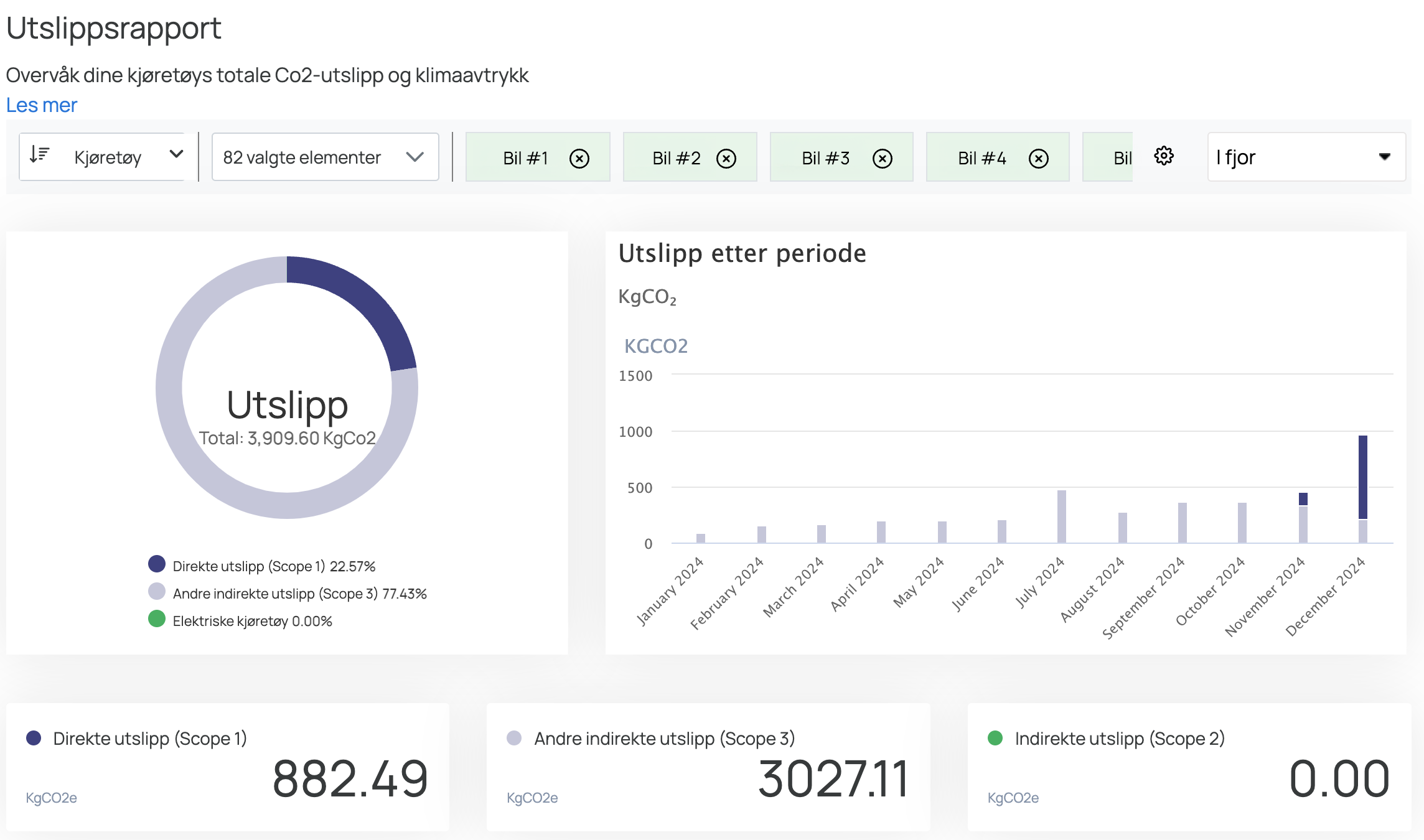1424x840 pixels.
Task: Click the green dot on Scope 2 card
Action: [995, 738]
